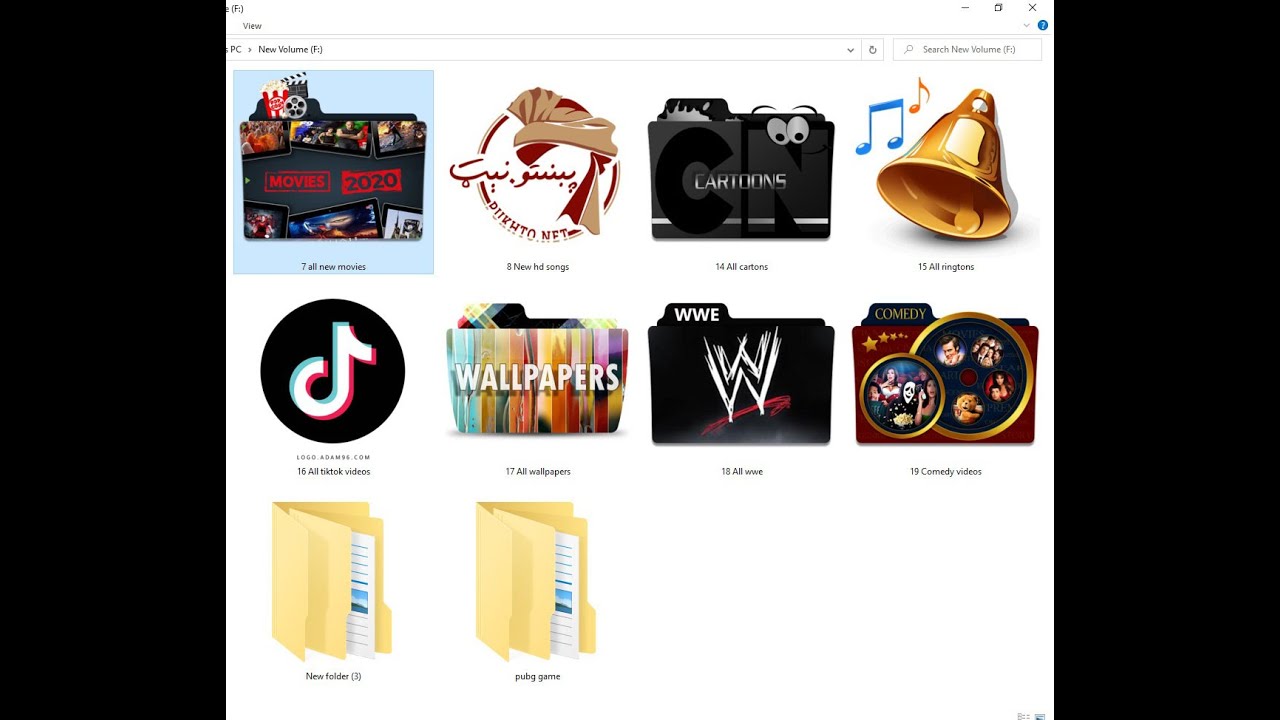The width and height of the screenshot is (1280, 720).
Task: Click New Volume (F:) in breadcrumb
Action: 290,49
